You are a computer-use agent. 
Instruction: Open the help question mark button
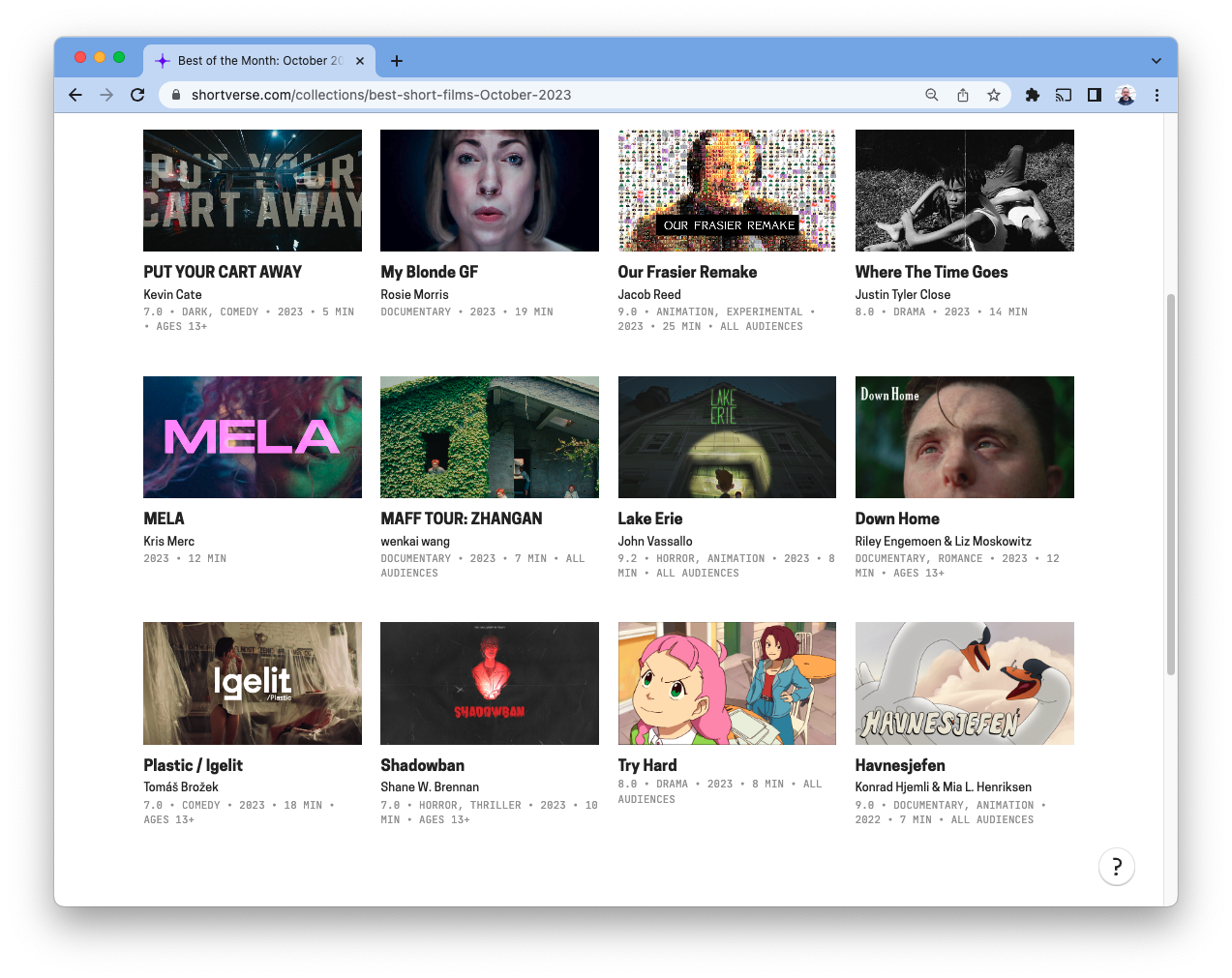(x=1116, y=867)
